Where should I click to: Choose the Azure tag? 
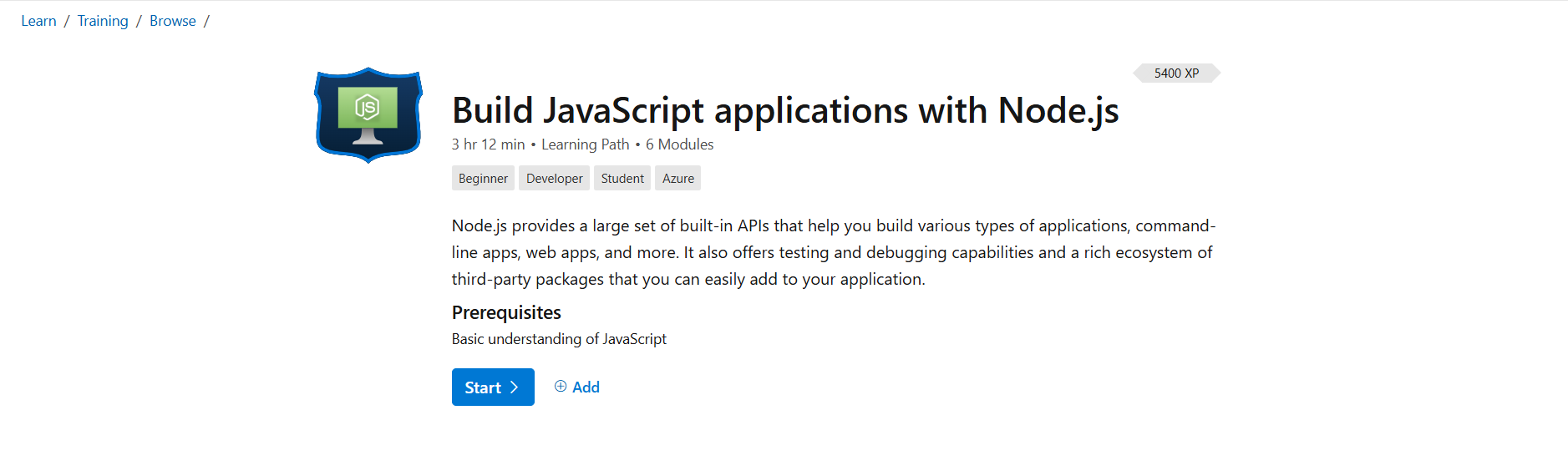click(678, 179)
